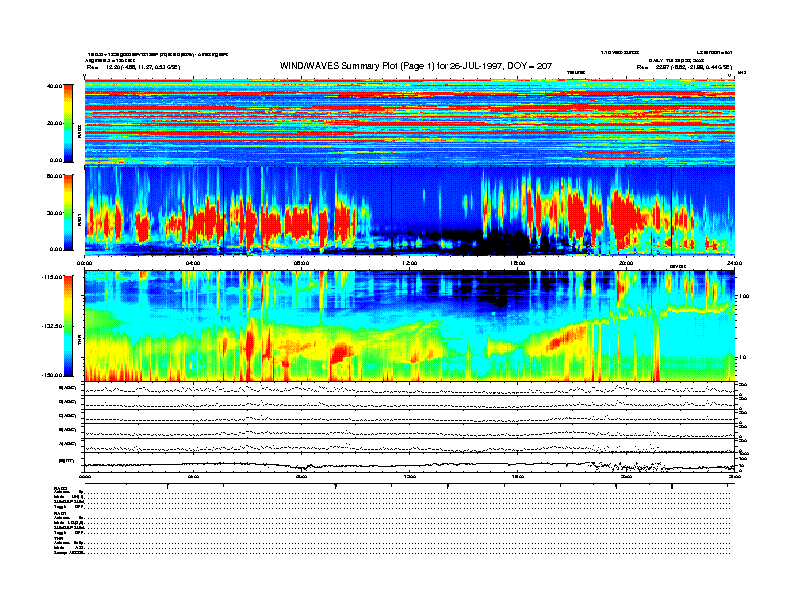
Task: Click the 40.00 value on RAD2 scale
Action: [50, 86]
